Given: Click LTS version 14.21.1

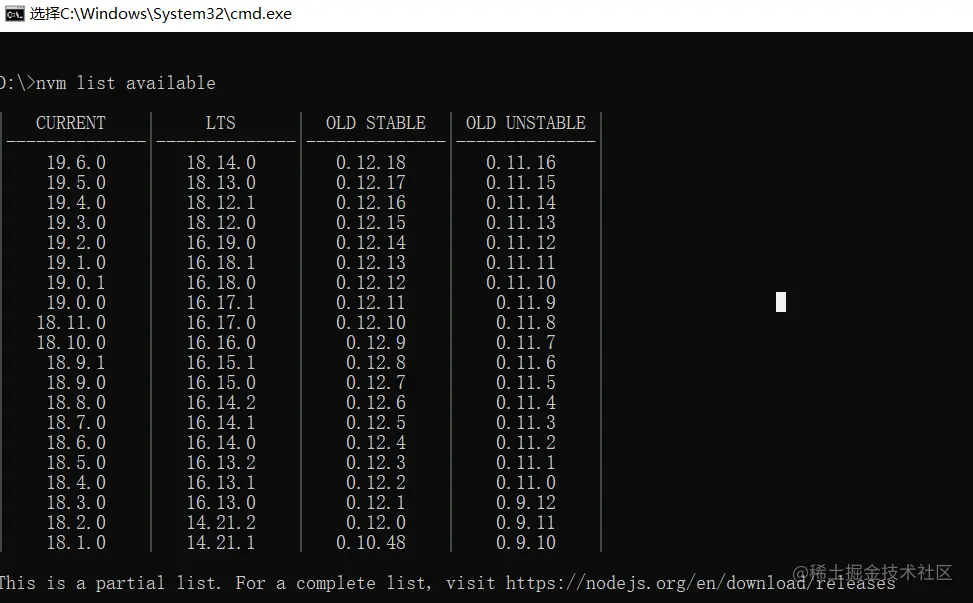Looking at the screenshot, I should 221,542.
